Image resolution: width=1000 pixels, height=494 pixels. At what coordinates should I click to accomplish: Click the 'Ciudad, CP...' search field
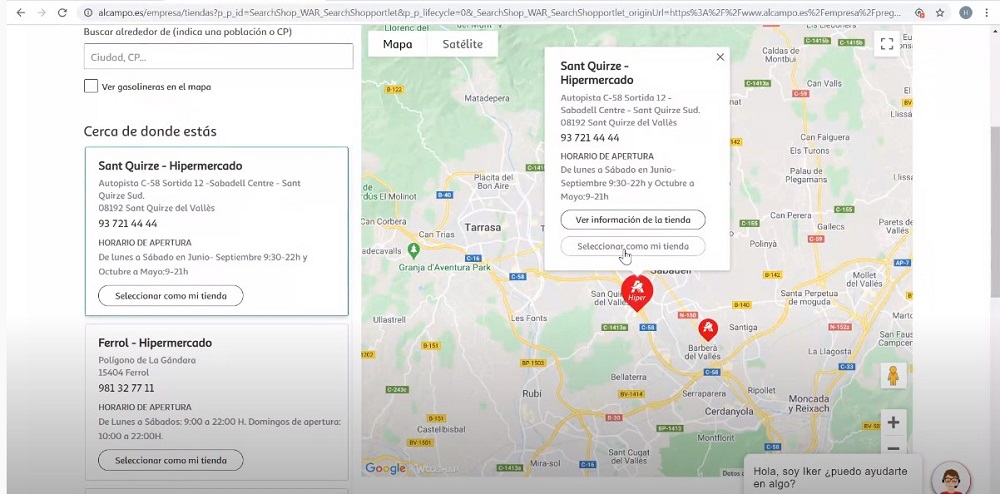[218, 57]
